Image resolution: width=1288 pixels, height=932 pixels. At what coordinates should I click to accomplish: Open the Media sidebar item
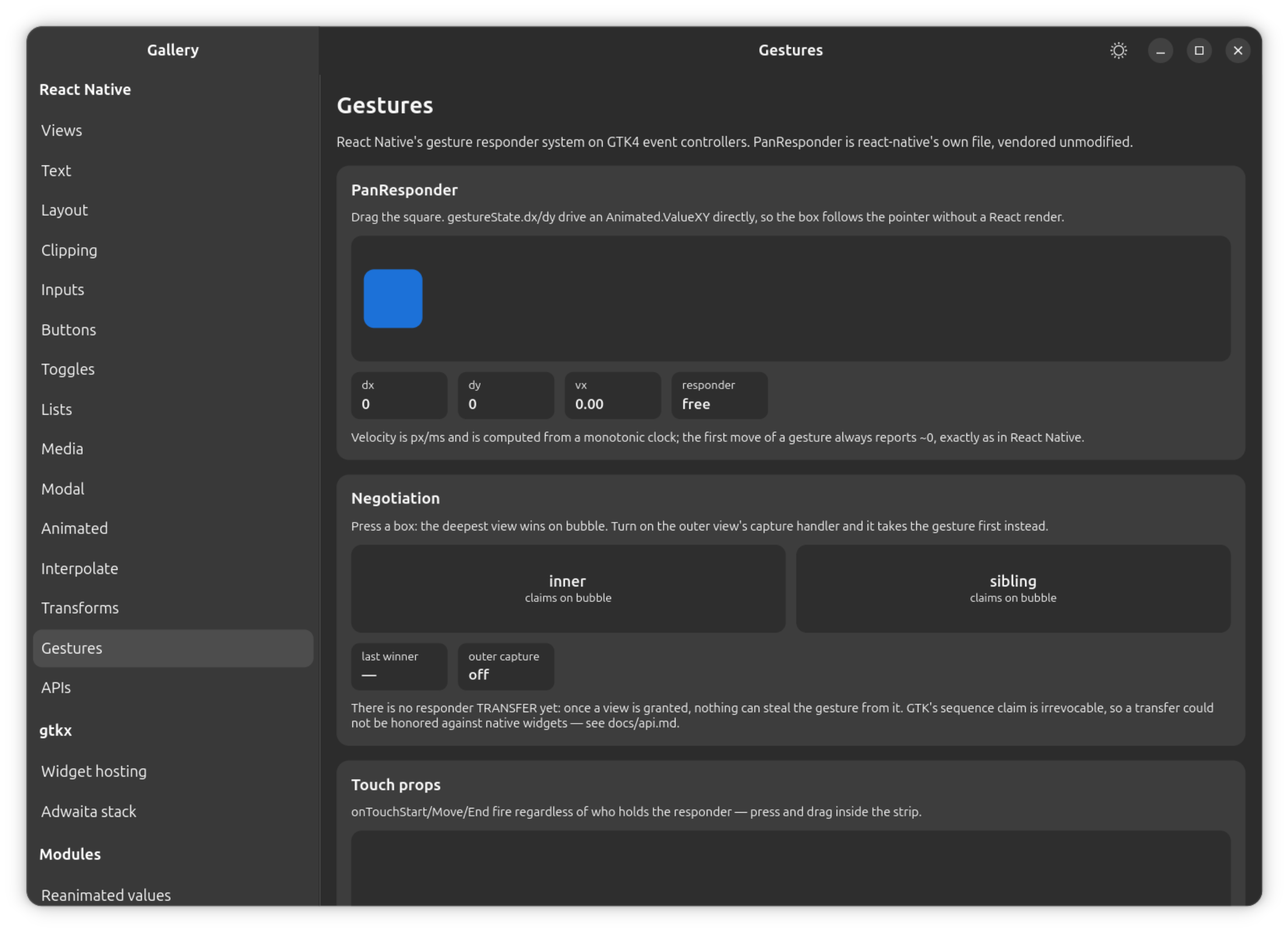pos(173,449)
